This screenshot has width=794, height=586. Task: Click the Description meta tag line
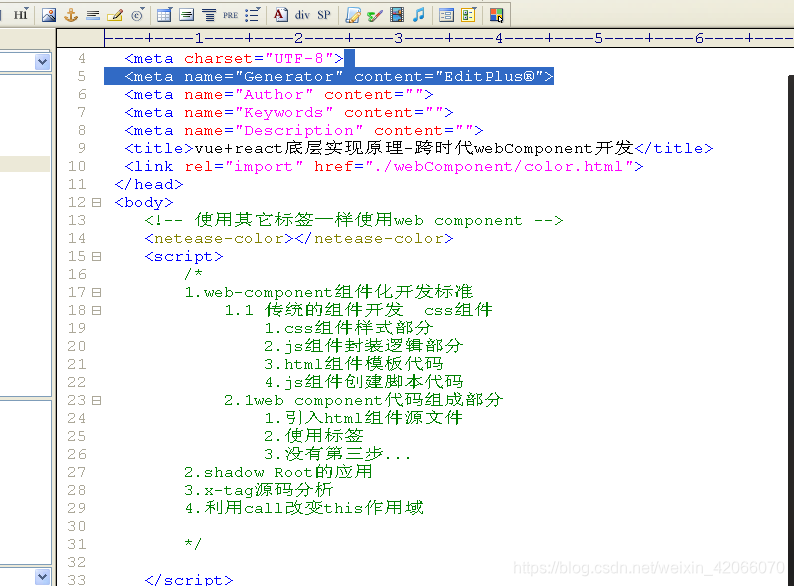tap(304, 131)
